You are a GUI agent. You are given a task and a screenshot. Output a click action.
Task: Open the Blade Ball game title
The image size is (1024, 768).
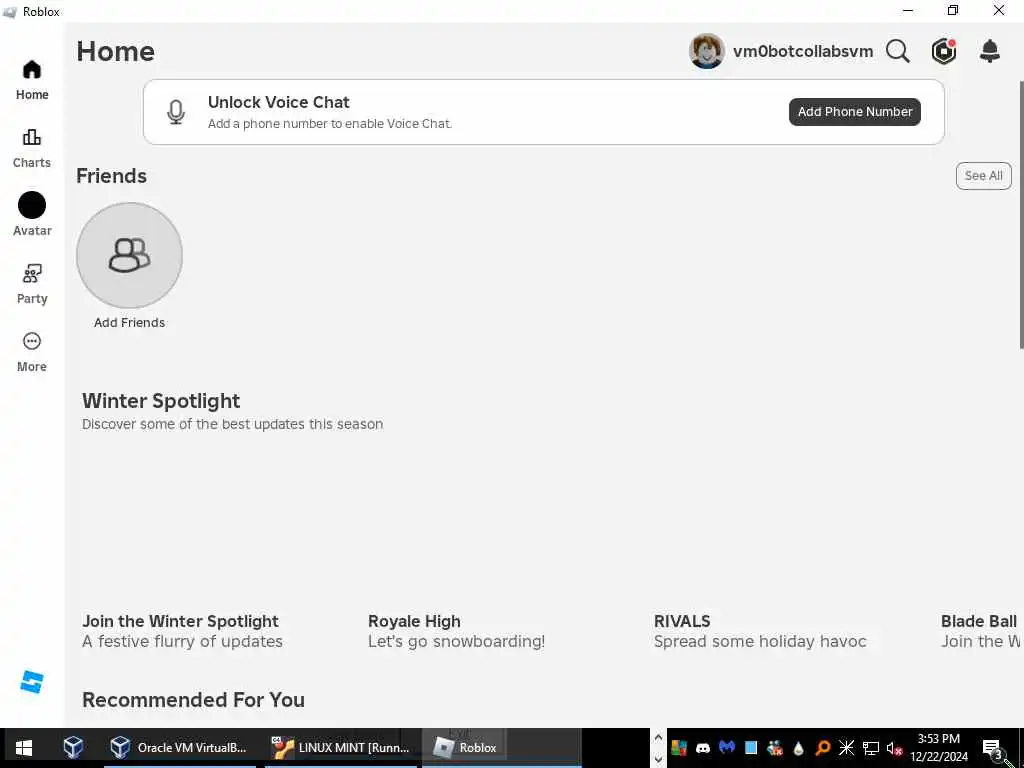979,621
